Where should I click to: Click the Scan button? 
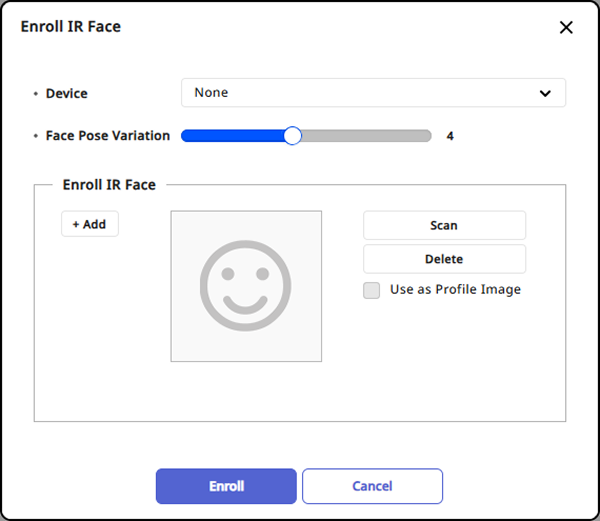(x=444, y=225)
